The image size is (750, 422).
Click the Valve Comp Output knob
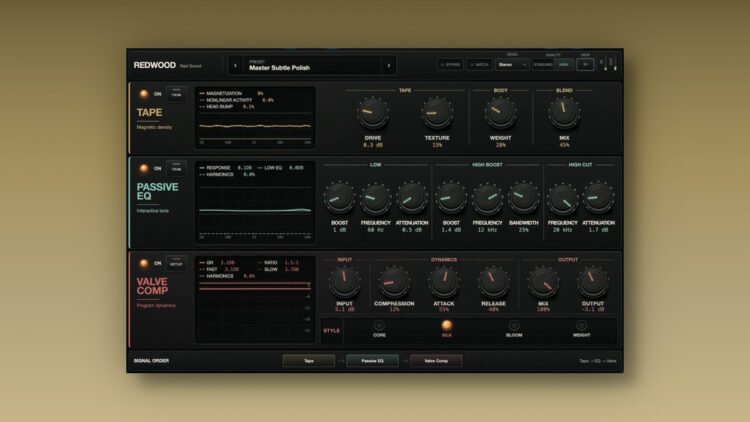(x=593, y=282)
